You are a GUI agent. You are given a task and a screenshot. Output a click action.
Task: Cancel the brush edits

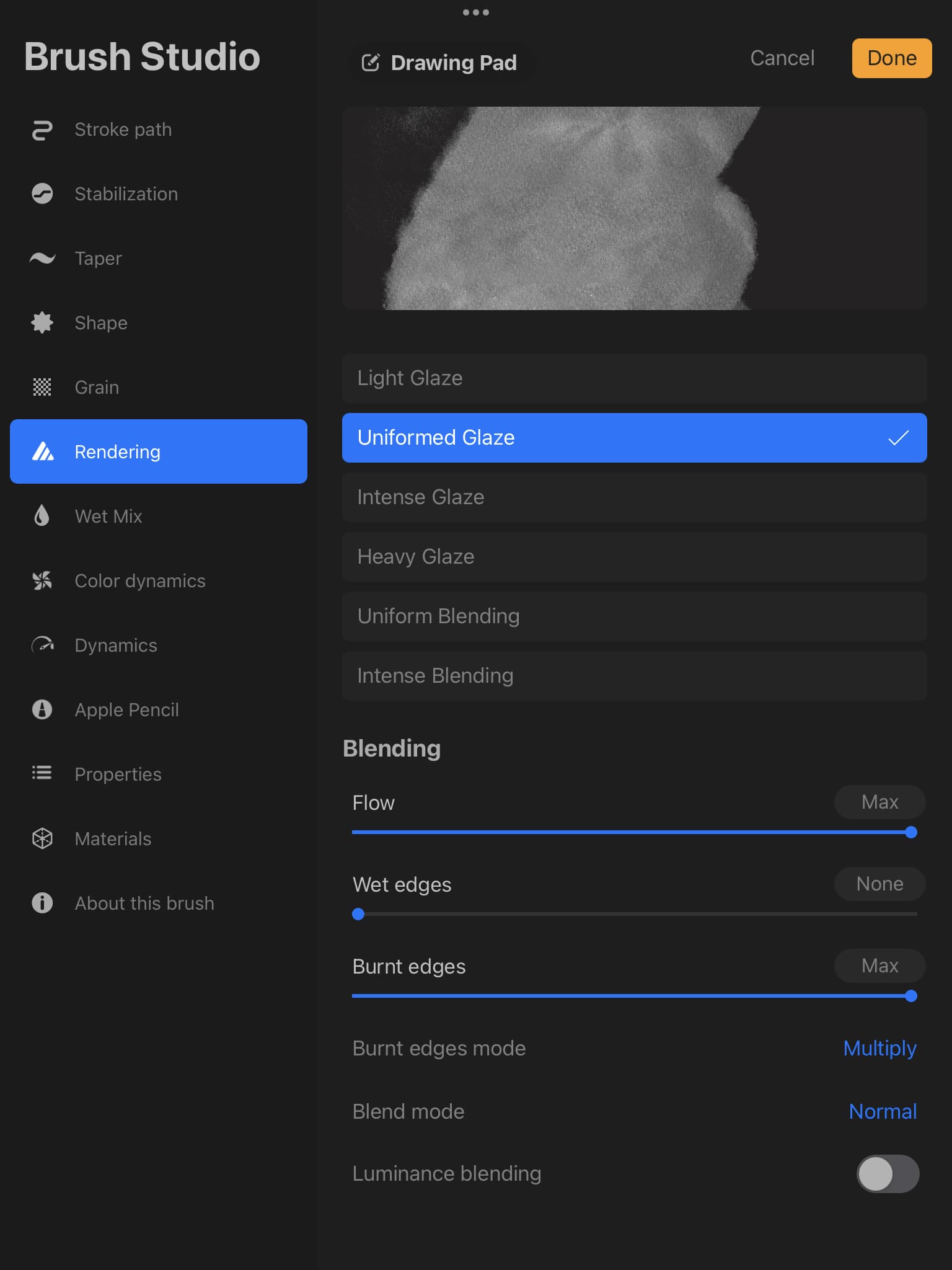782,58
